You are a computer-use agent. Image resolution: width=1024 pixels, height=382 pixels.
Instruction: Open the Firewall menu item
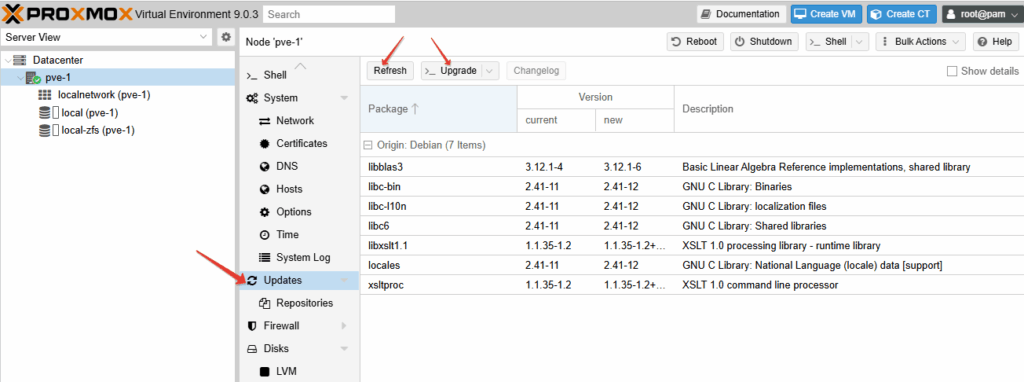[x=299, y=326]
